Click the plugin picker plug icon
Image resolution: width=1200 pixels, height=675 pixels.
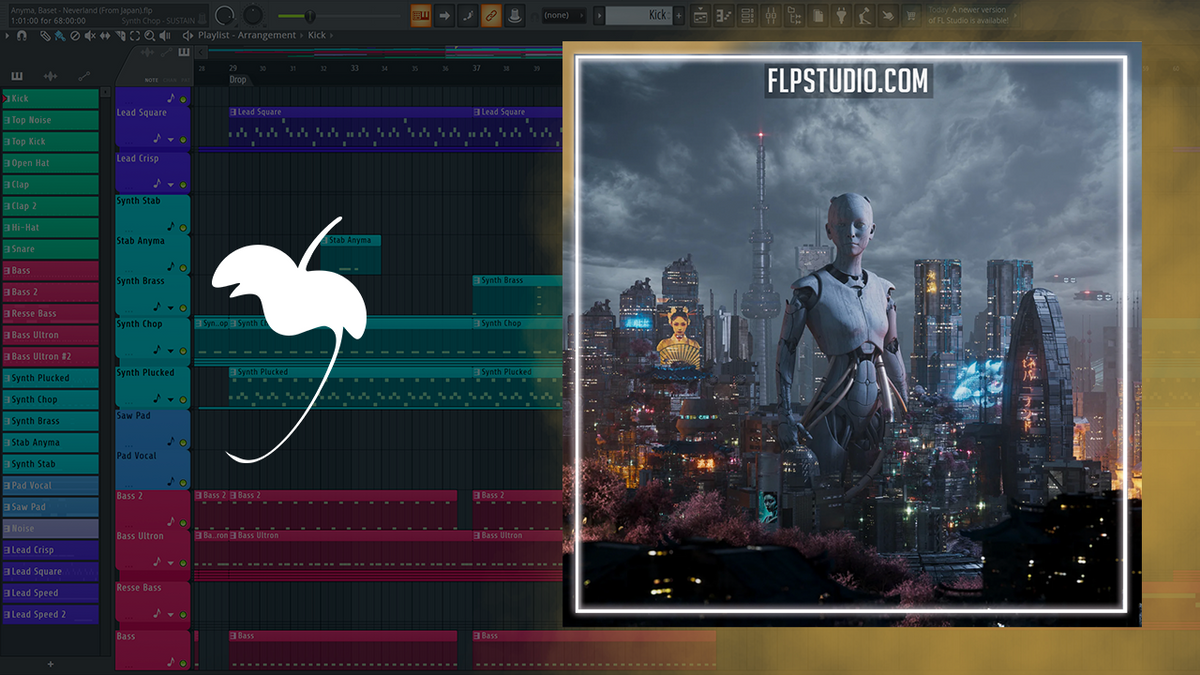tap(842, 15)
